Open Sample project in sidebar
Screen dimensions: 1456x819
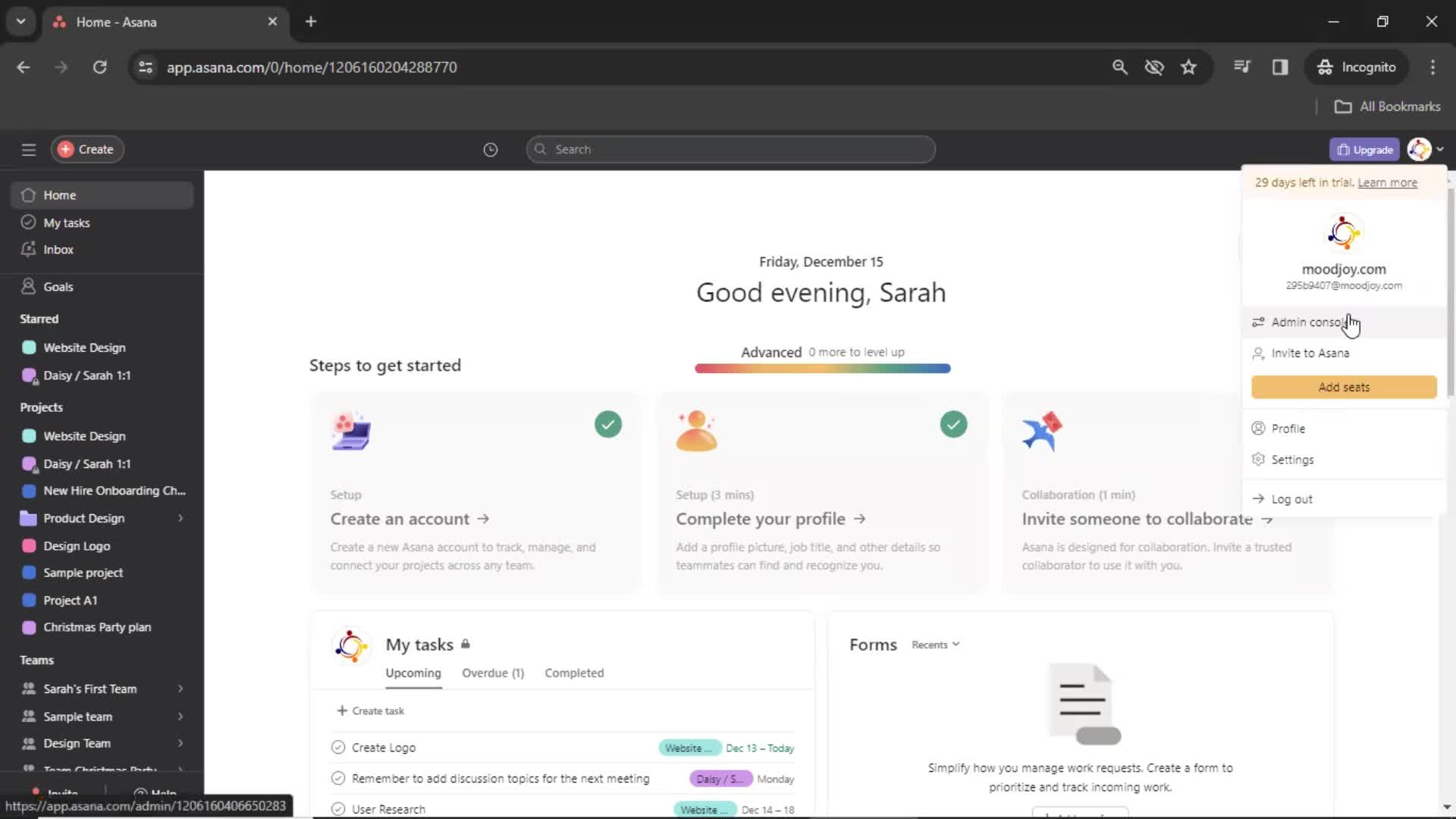102,573
